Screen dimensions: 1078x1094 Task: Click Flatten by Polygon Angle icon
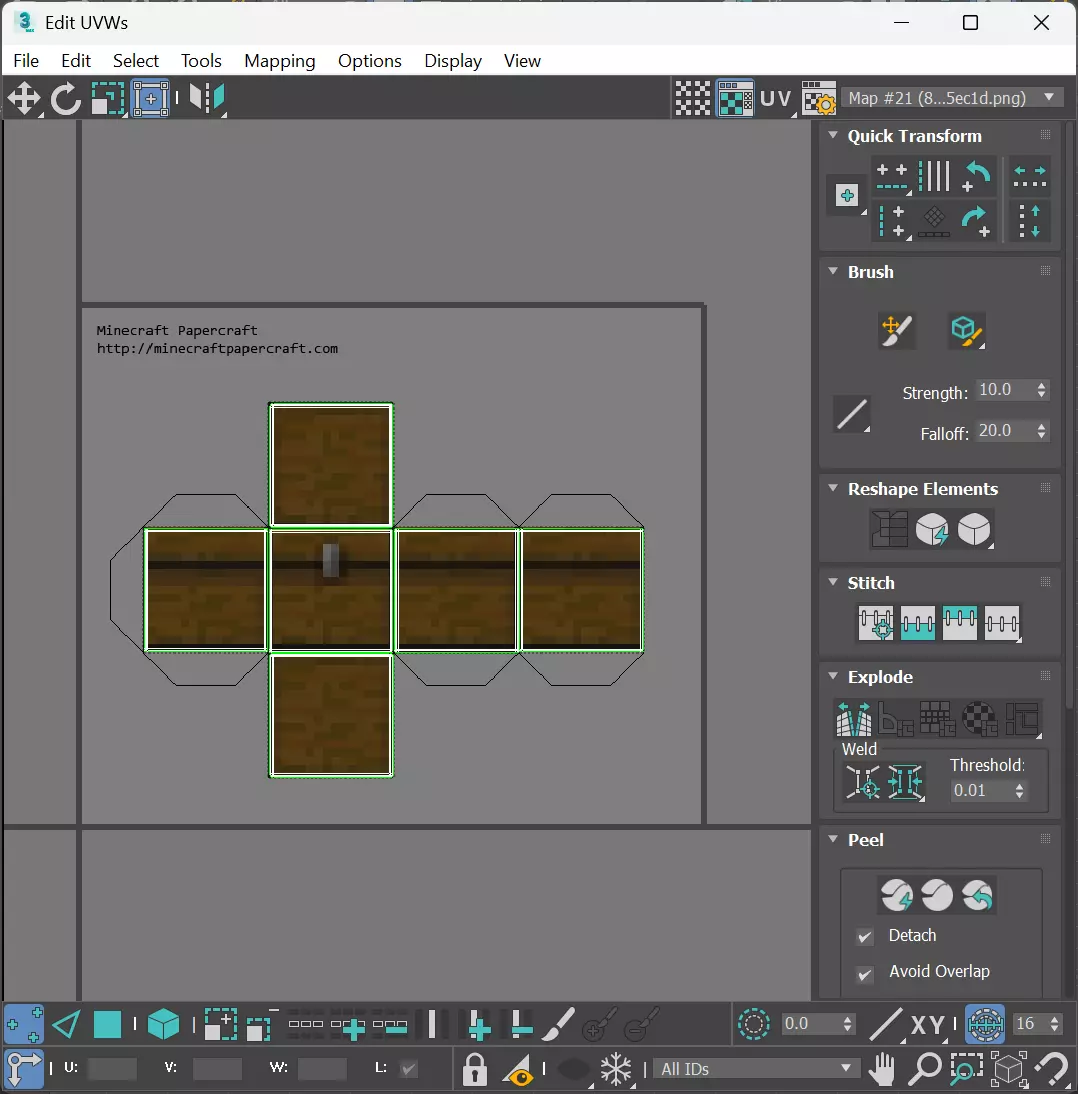(x=896, y=719)
